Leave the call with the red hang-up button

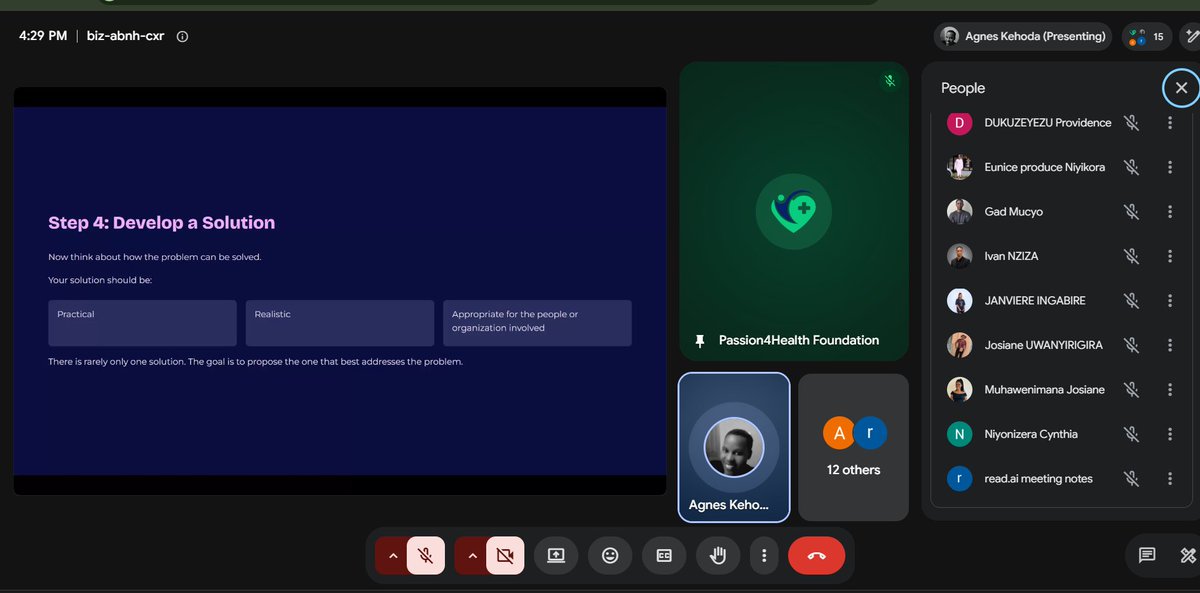(x=816, y=555)
